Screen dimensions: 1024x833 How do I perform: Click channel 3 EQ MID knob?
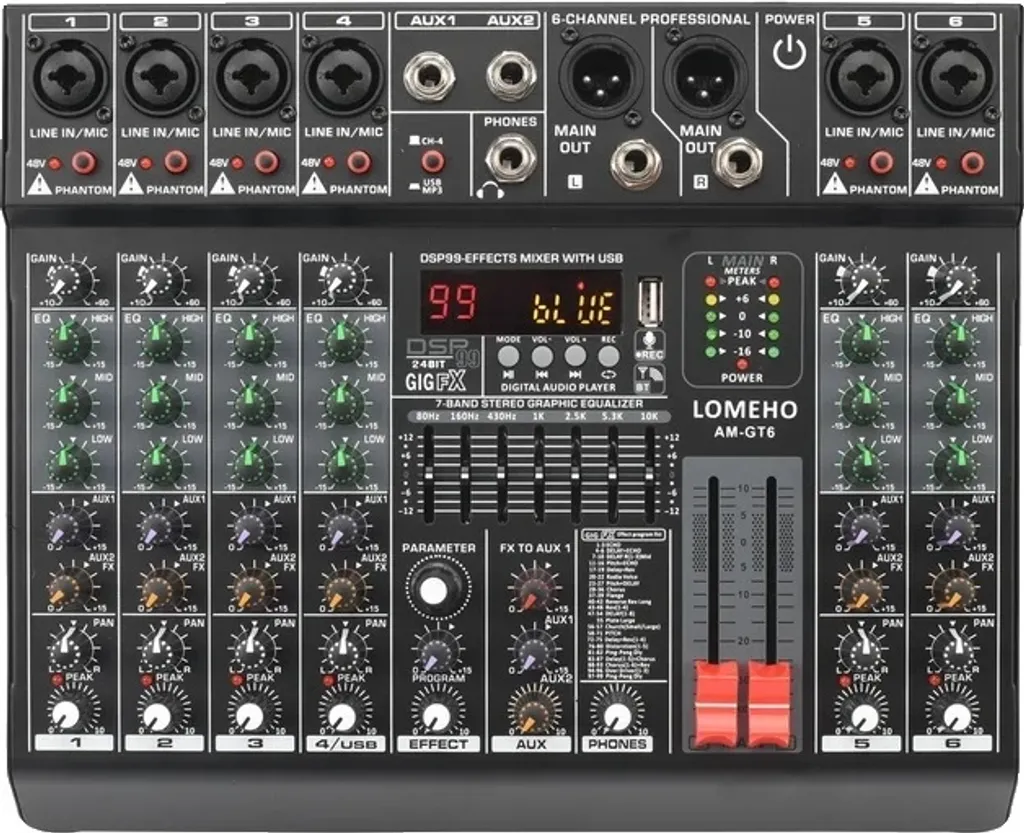[252, 401]
